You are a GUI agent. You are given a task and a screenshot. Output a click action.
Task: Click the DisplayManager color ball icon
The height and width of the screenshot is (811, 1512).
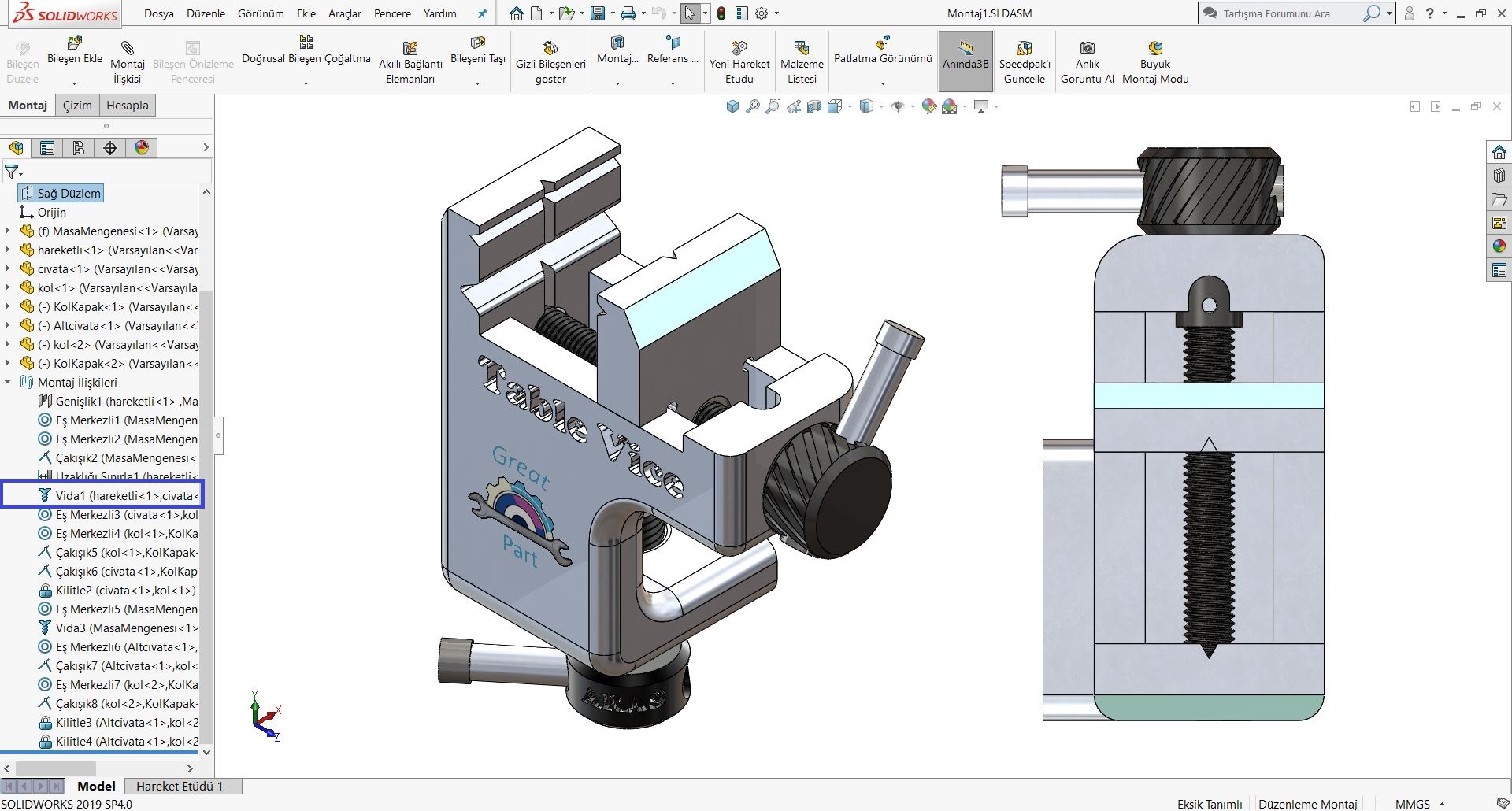(x=142, y=148)
